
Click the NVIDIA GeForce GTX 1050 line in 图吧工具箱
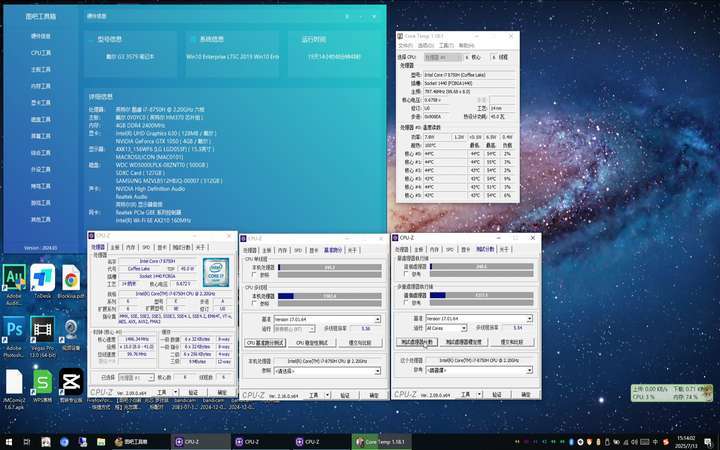[163, 141]
